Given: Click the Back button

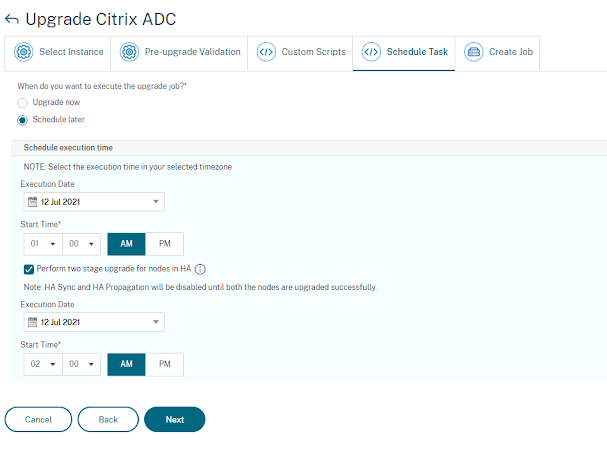Looking at the screenshot, I should tap(108, 419).
